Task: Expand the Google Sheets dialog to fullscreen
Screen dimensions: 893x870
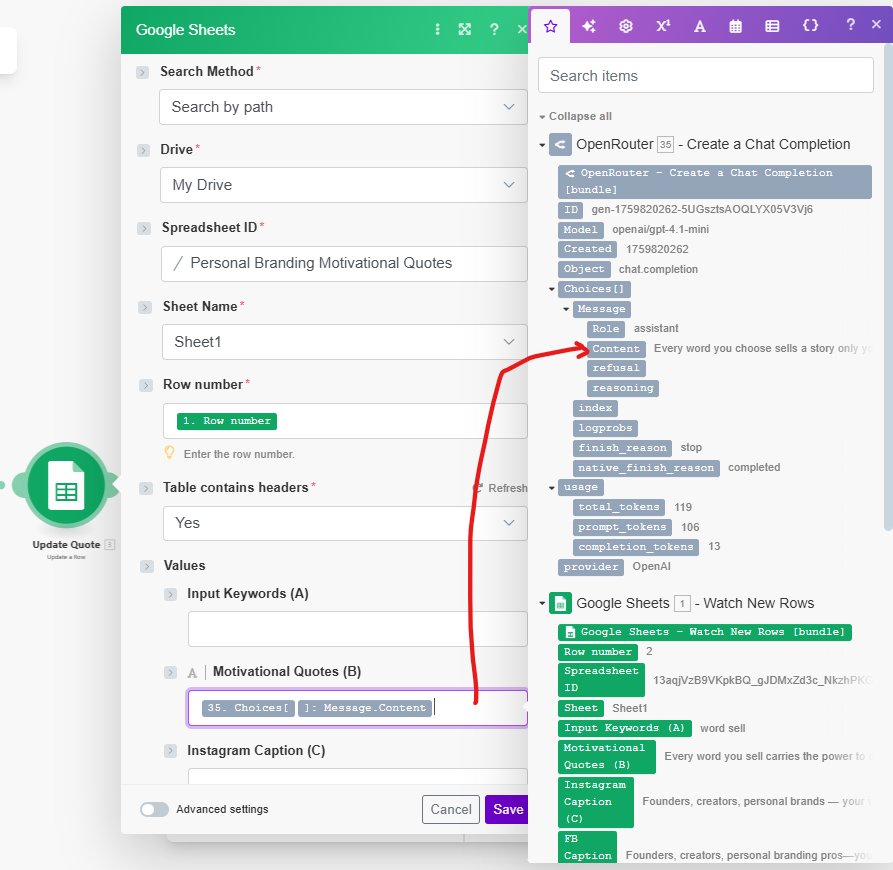Action: 465,30
